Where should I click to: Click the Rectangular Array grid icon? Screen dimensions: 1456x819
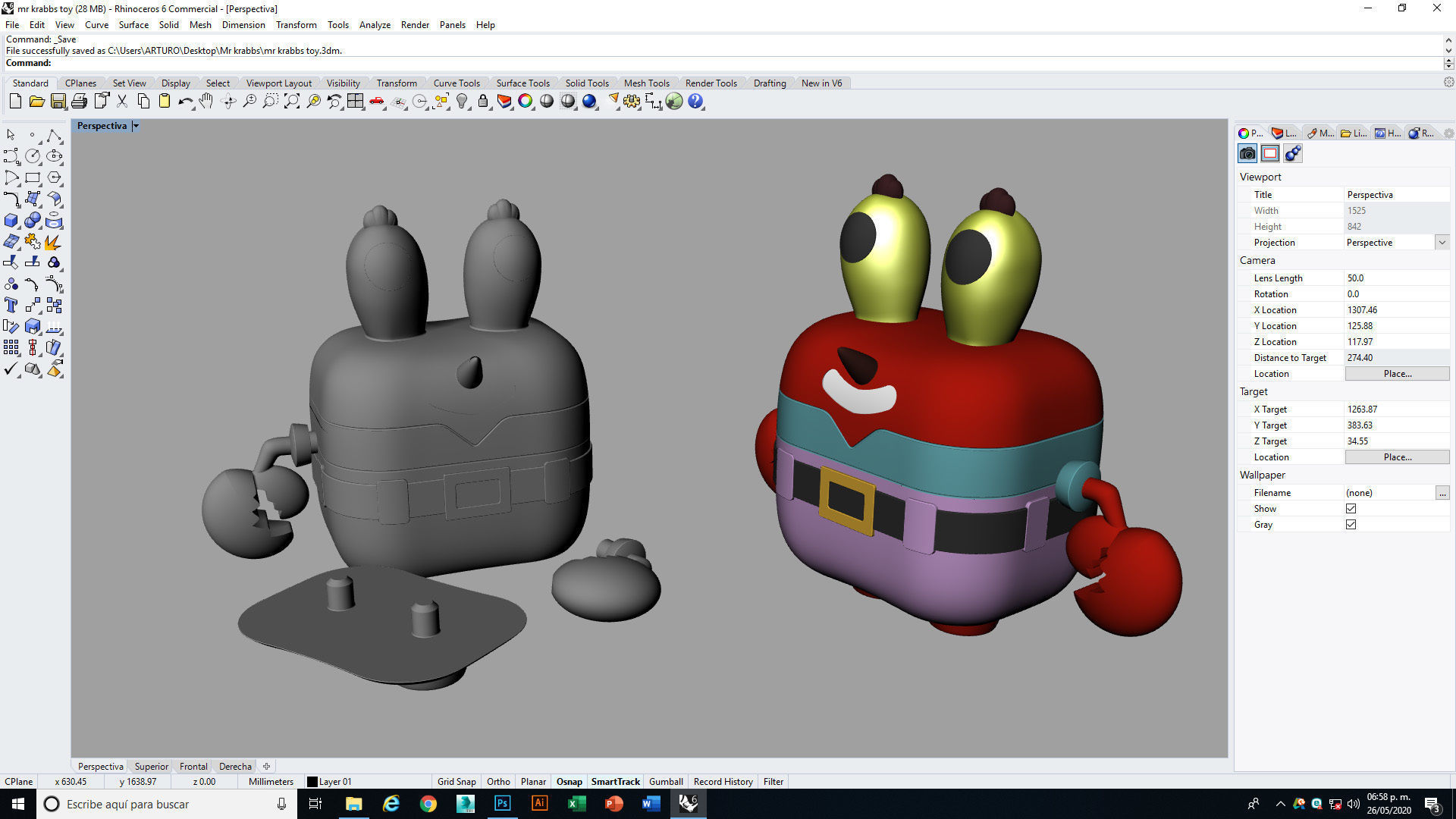click(x=11, y=348)
